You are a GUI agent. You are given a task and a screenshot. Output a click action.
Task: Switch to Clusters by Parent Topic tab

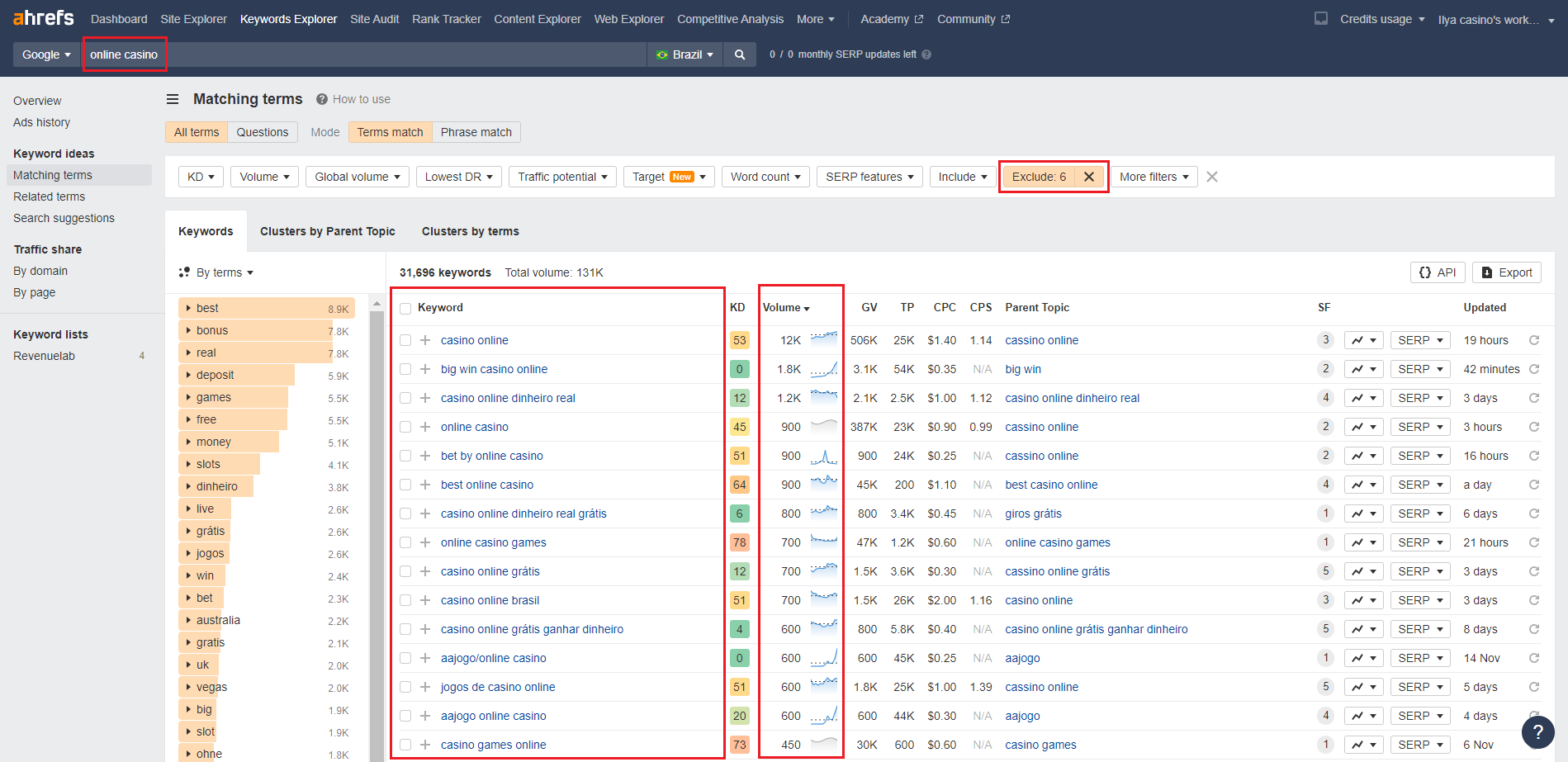pyautogui.click(x=328, y=231)
